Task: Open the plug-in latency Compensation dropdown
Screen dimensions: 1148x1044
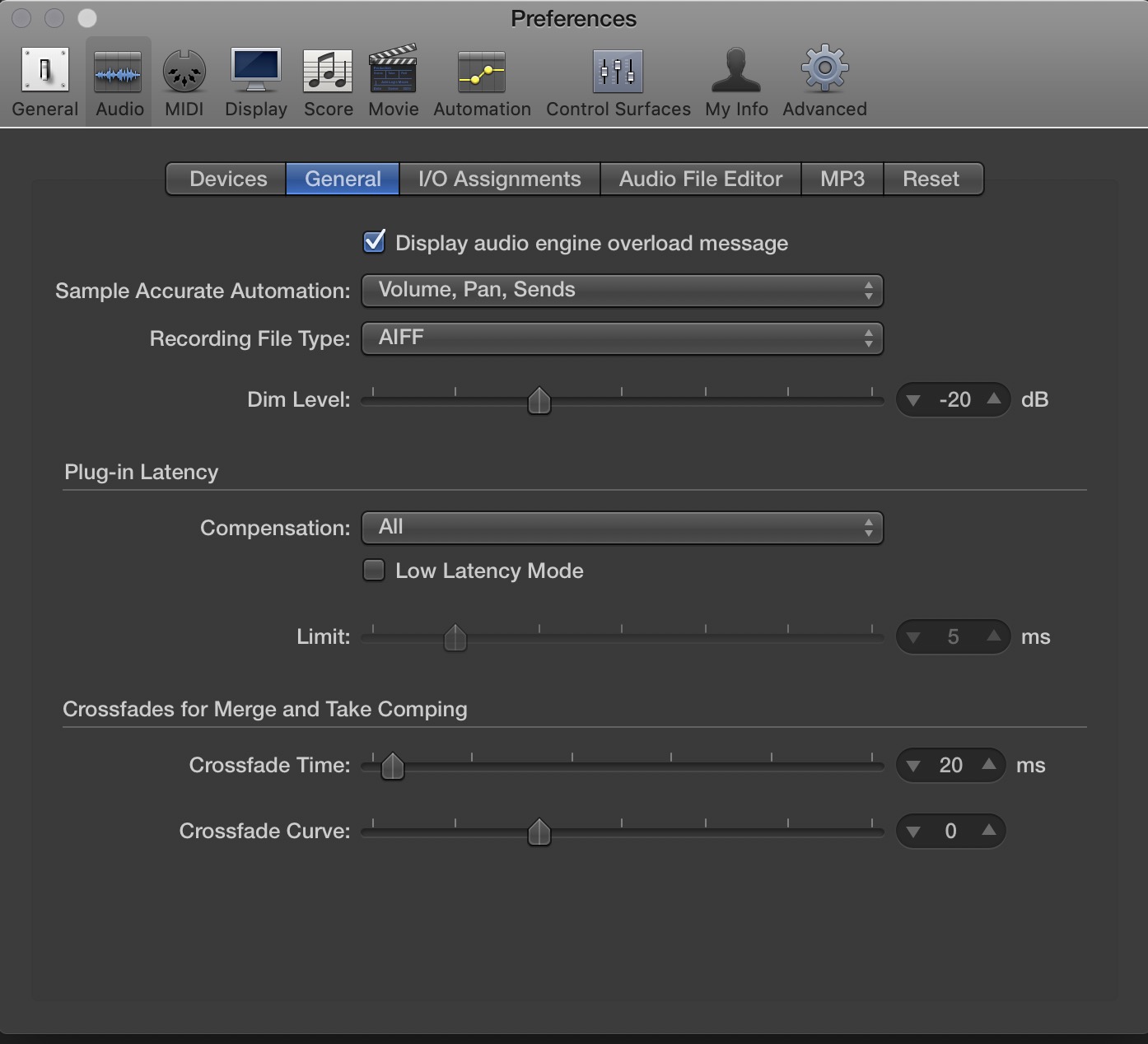Action: pos(623,528)
